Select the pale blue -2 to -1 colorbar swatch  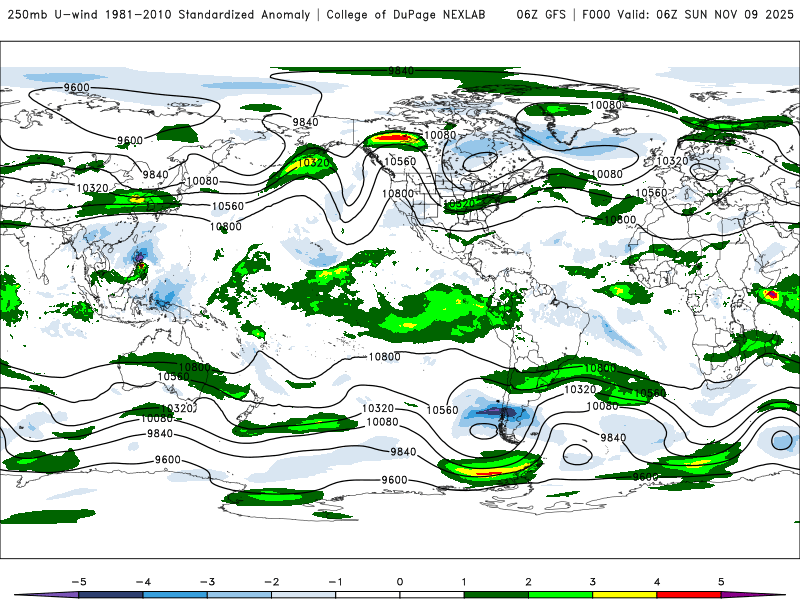pos(304,595)
